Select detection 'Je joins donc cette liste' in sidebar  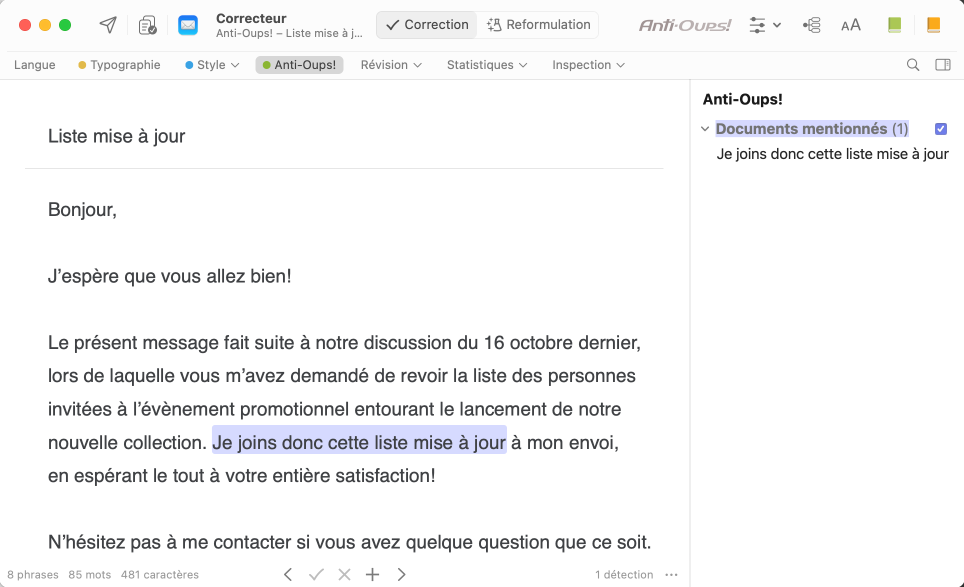832,154
